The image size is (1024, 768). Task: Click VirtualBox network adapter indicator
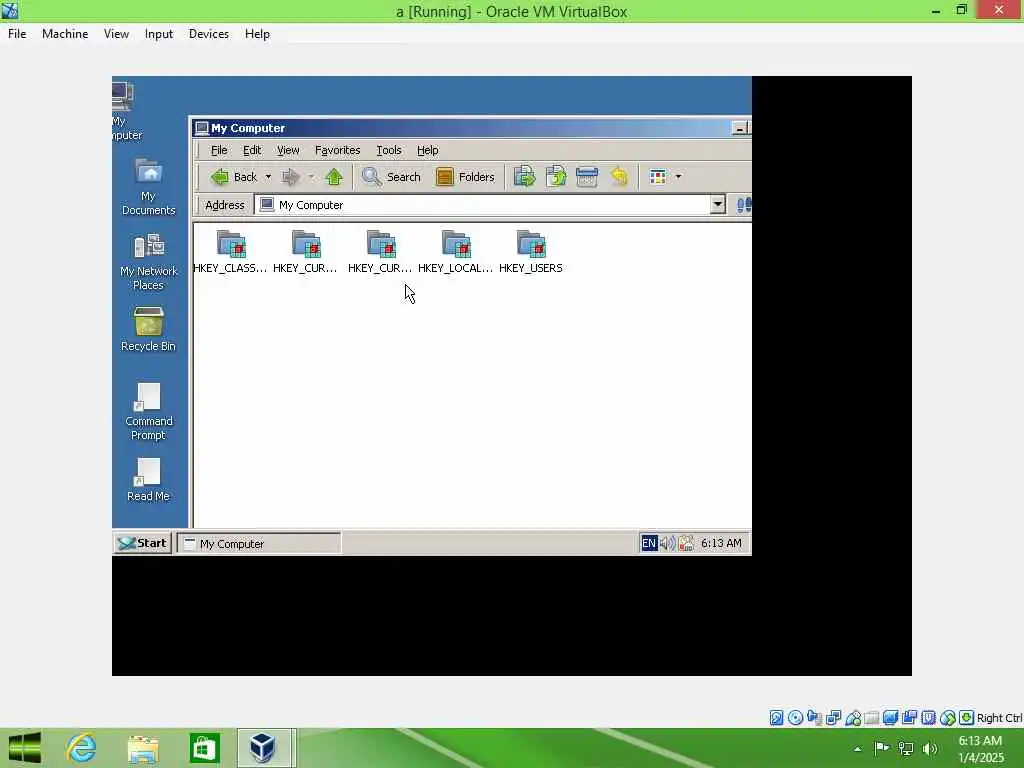pyautogui.click(x=833, y=718)
